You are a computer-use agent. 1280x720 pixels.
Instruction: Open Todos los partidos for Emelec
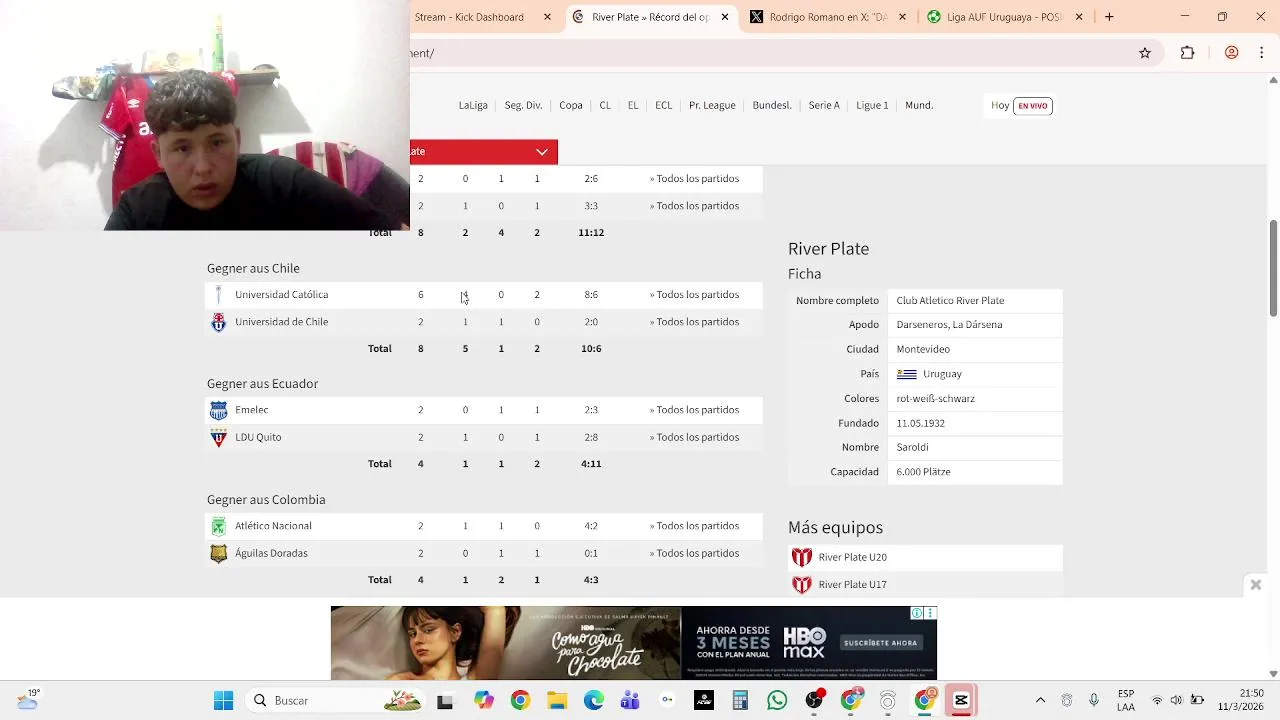[x=695, y=410]
